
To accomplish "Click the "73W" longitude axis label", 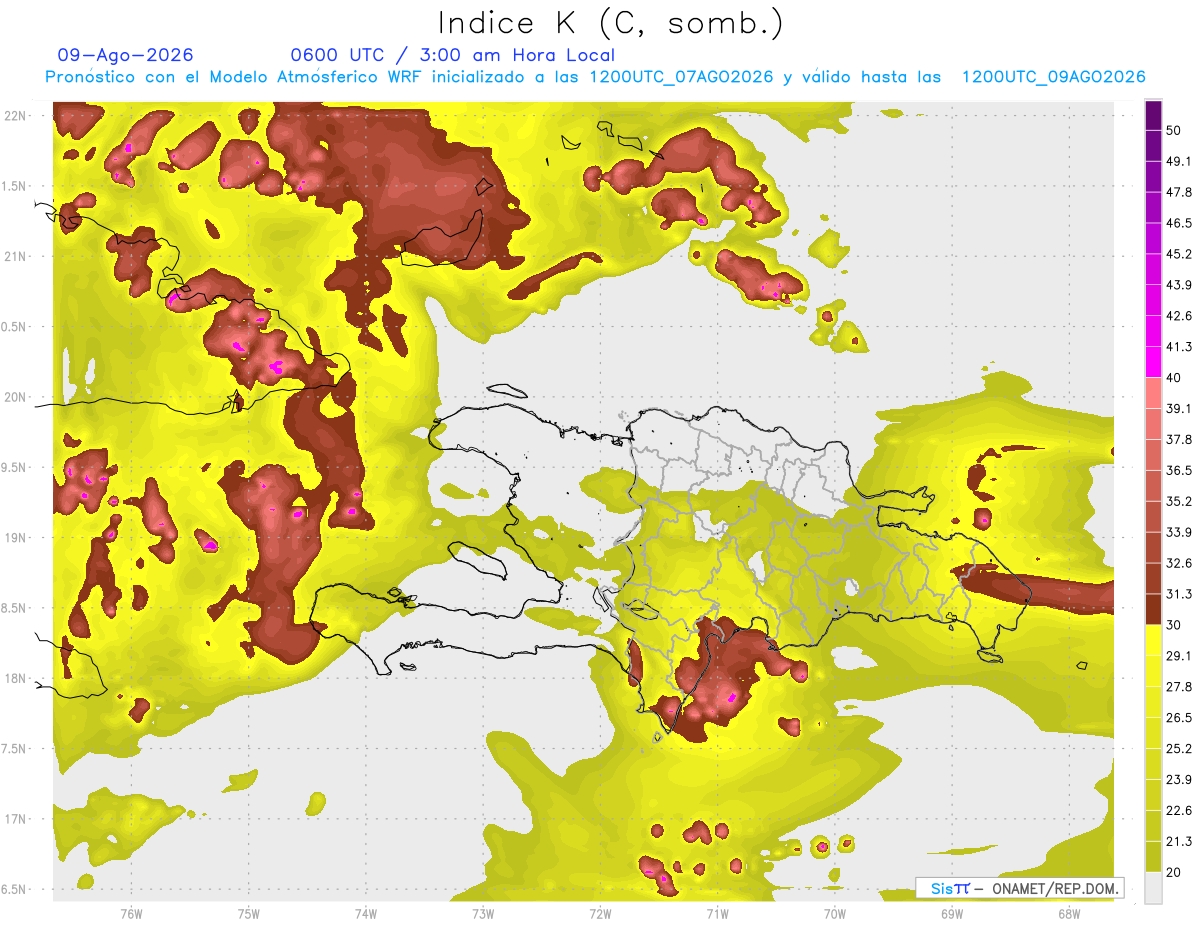I will tap(483, 913).
